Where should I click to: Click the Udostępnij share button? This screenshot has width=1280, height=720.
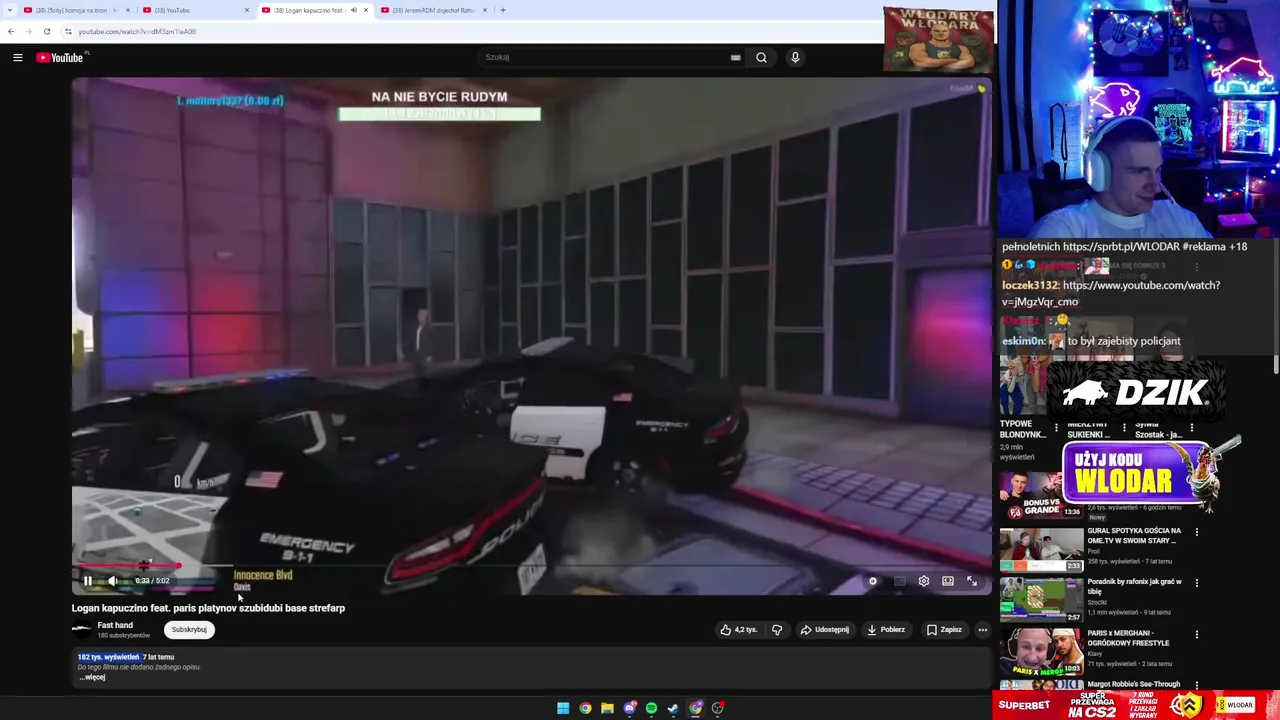pos(825,630)
